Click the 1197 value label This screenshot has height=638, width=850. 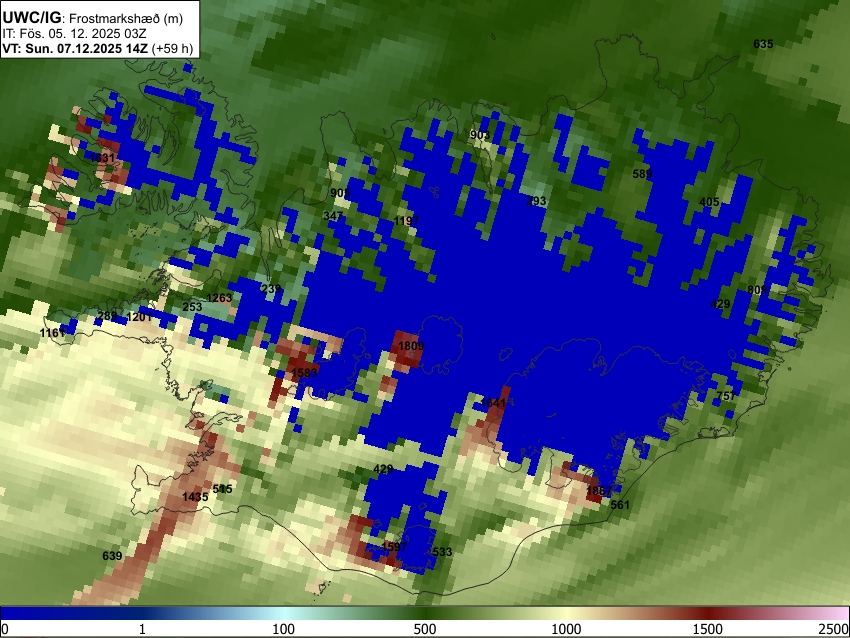pyautogui.click(x=406, y=221)
